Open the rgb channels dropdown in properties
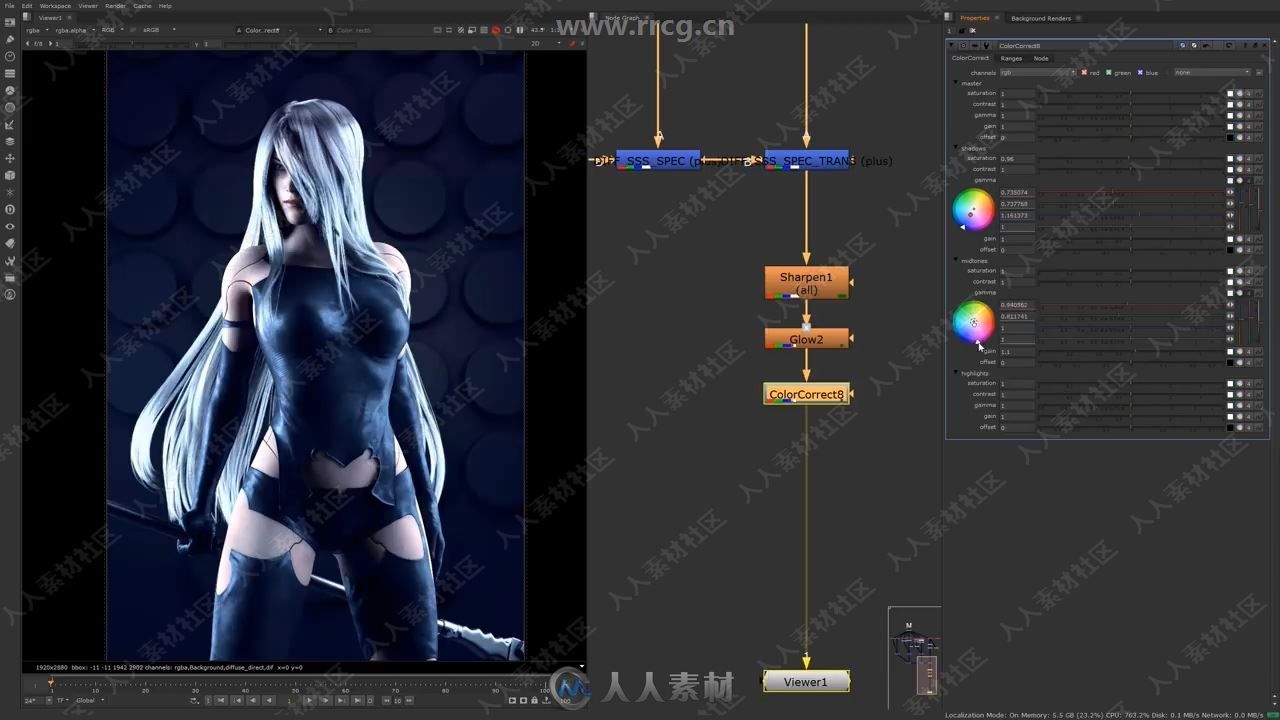The image size is (1280, 720). click(1038, 72)
